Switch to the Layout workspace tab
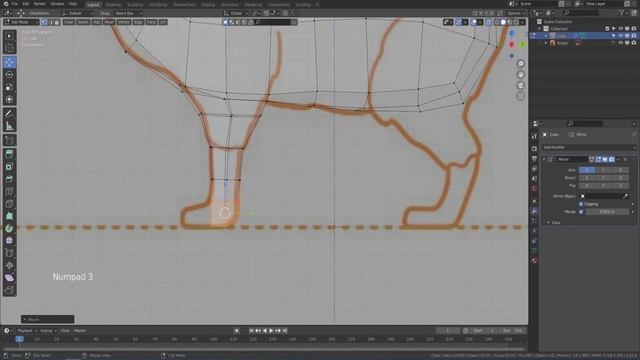640x360 pixels. tap(93, 4)
